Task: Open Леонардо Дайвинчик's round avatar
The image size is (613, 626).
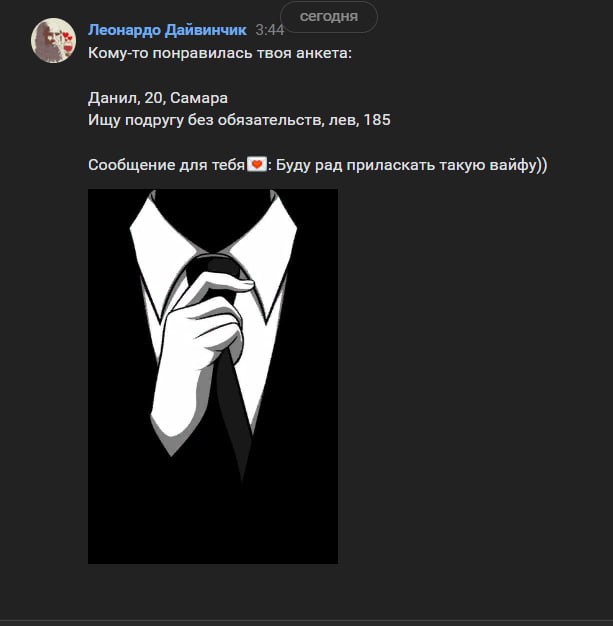Action: click(x=53, y=40)
